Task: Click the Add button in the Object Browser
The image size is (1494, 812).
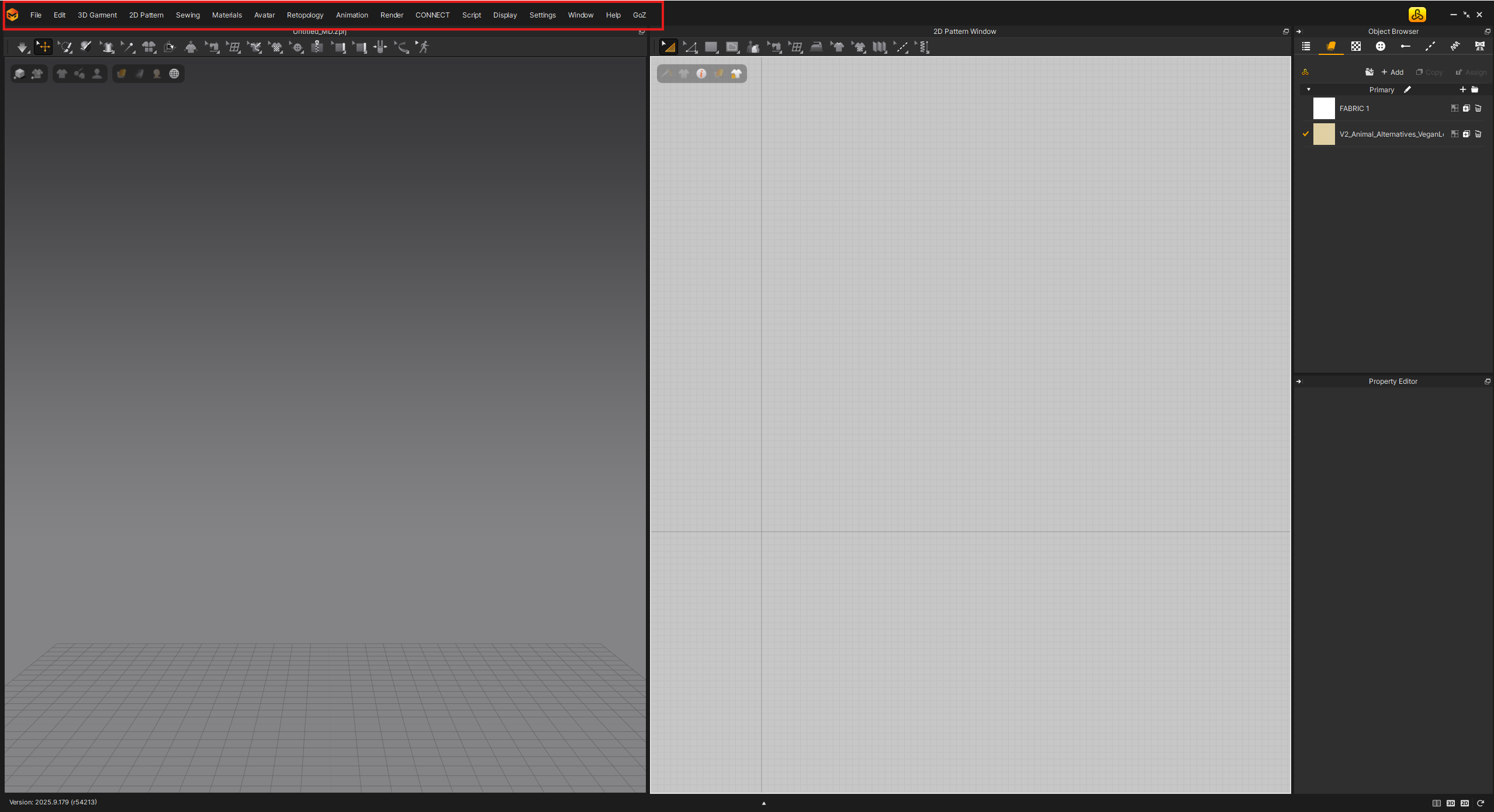Action: [x=1393, y=72]
